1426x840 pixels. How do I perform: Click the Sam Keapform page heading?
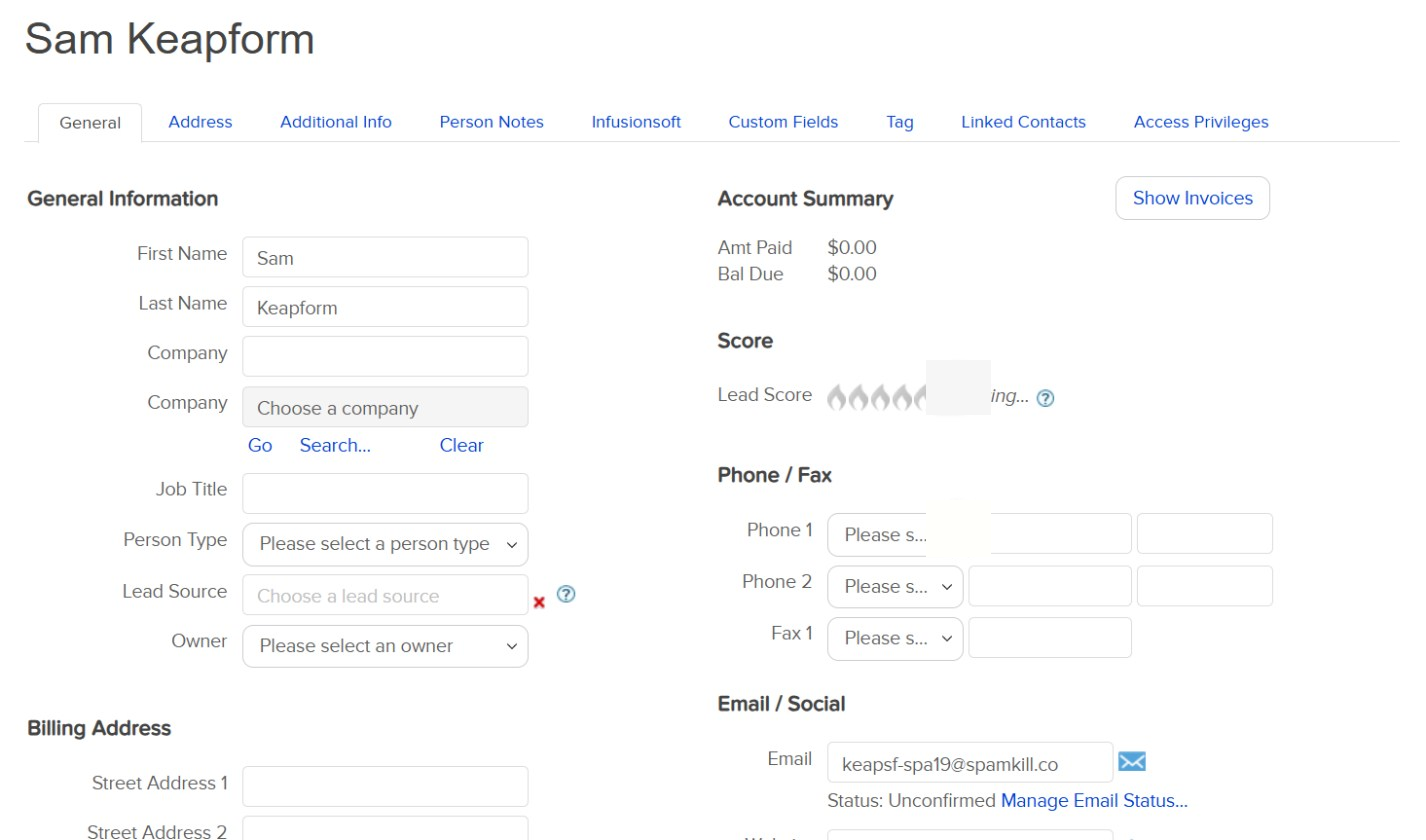170,39
